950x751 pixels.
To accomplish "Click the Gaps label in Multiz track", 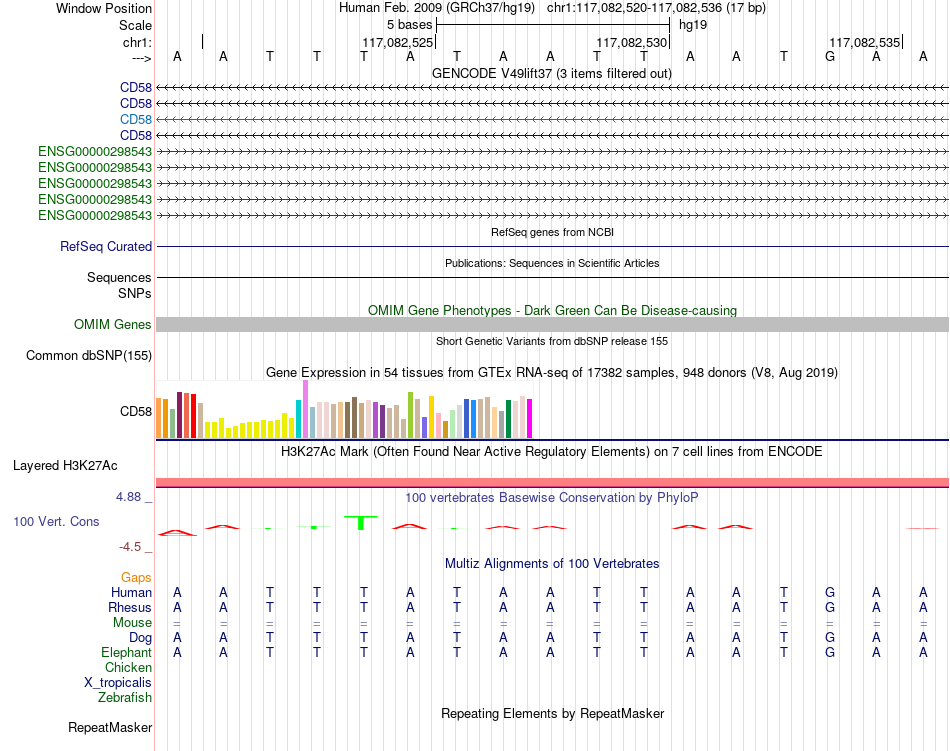I will click(x=136, y=577).
